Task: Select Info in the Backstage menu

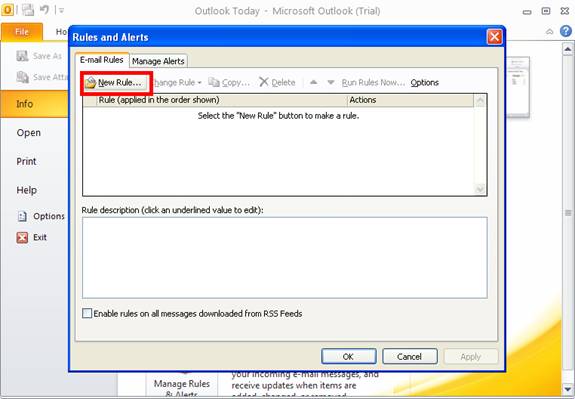Action: [x=34, y=104]
